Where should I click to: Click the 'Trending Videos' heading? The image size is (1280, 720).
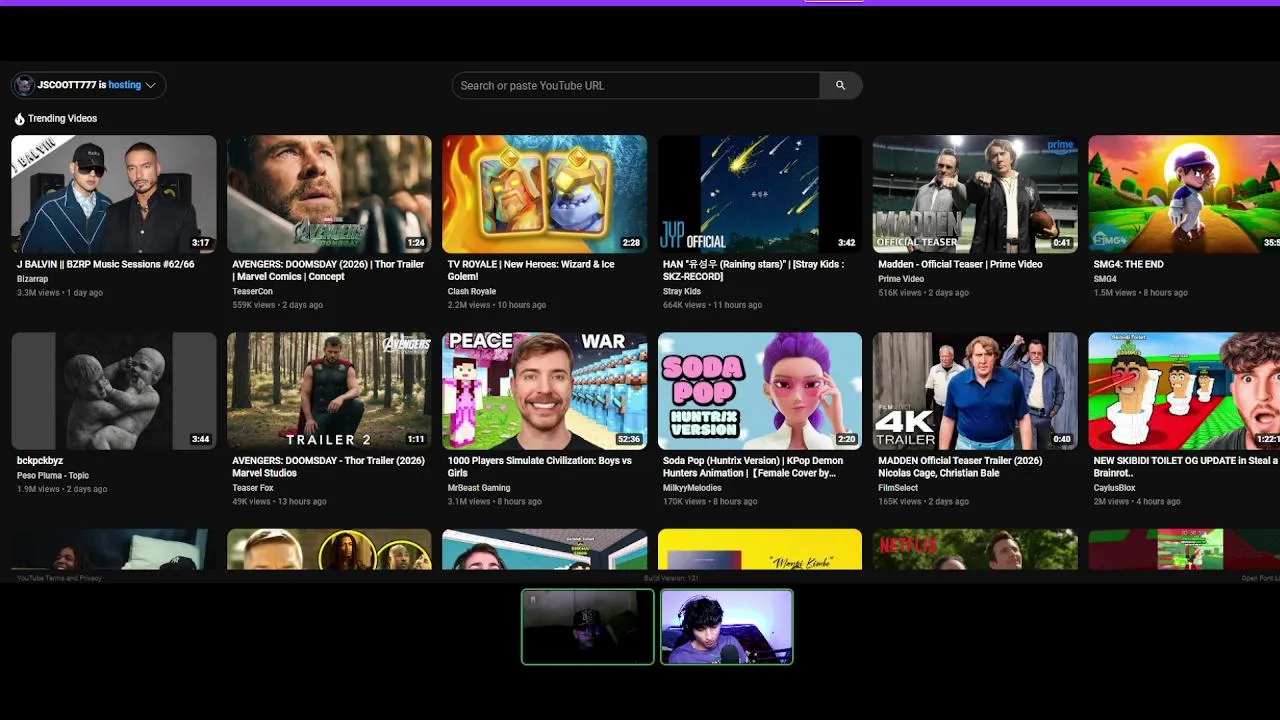tap(62, 119)
